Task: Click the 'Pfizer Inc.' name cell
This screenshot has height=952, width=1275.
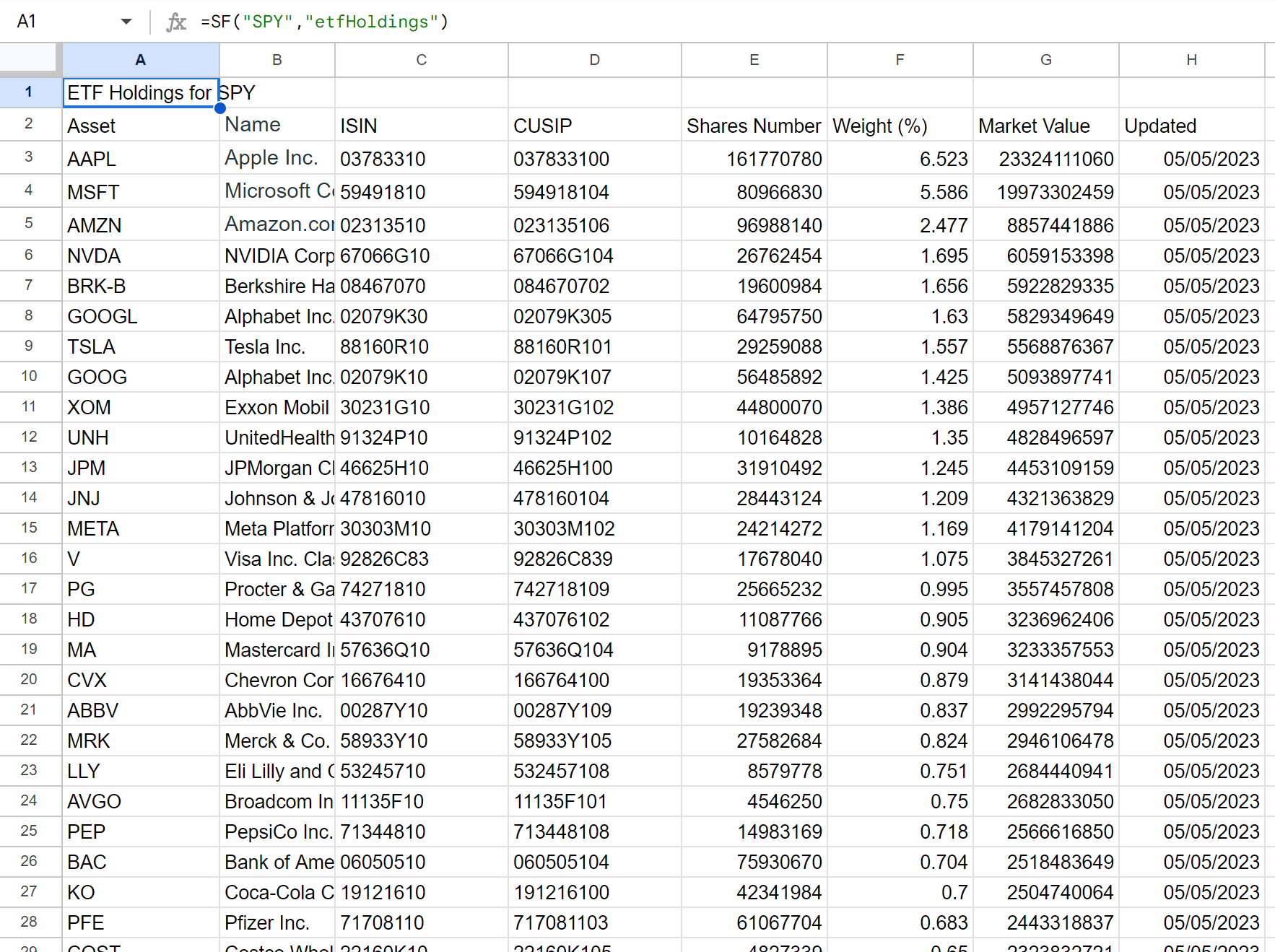Action: (277, 922)
